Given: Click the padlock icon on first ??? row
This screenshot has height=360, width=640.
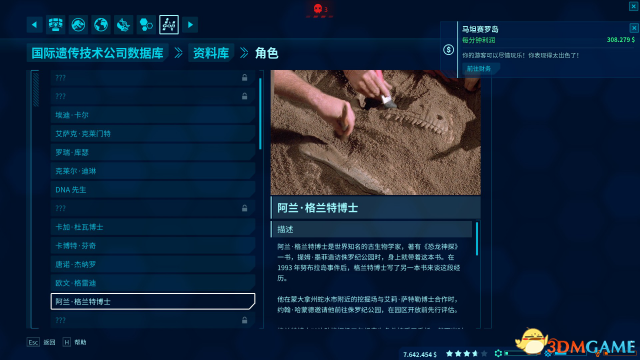Looking at the screenshot, I should click(x=244, y=78).
